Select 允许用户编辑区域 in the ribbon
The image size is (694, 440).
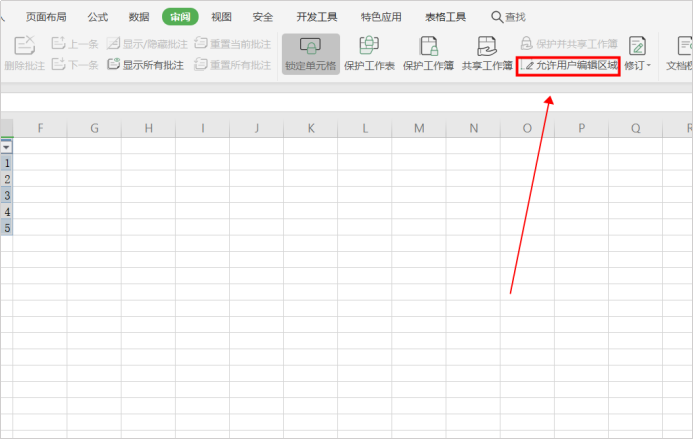pos(571,66)
